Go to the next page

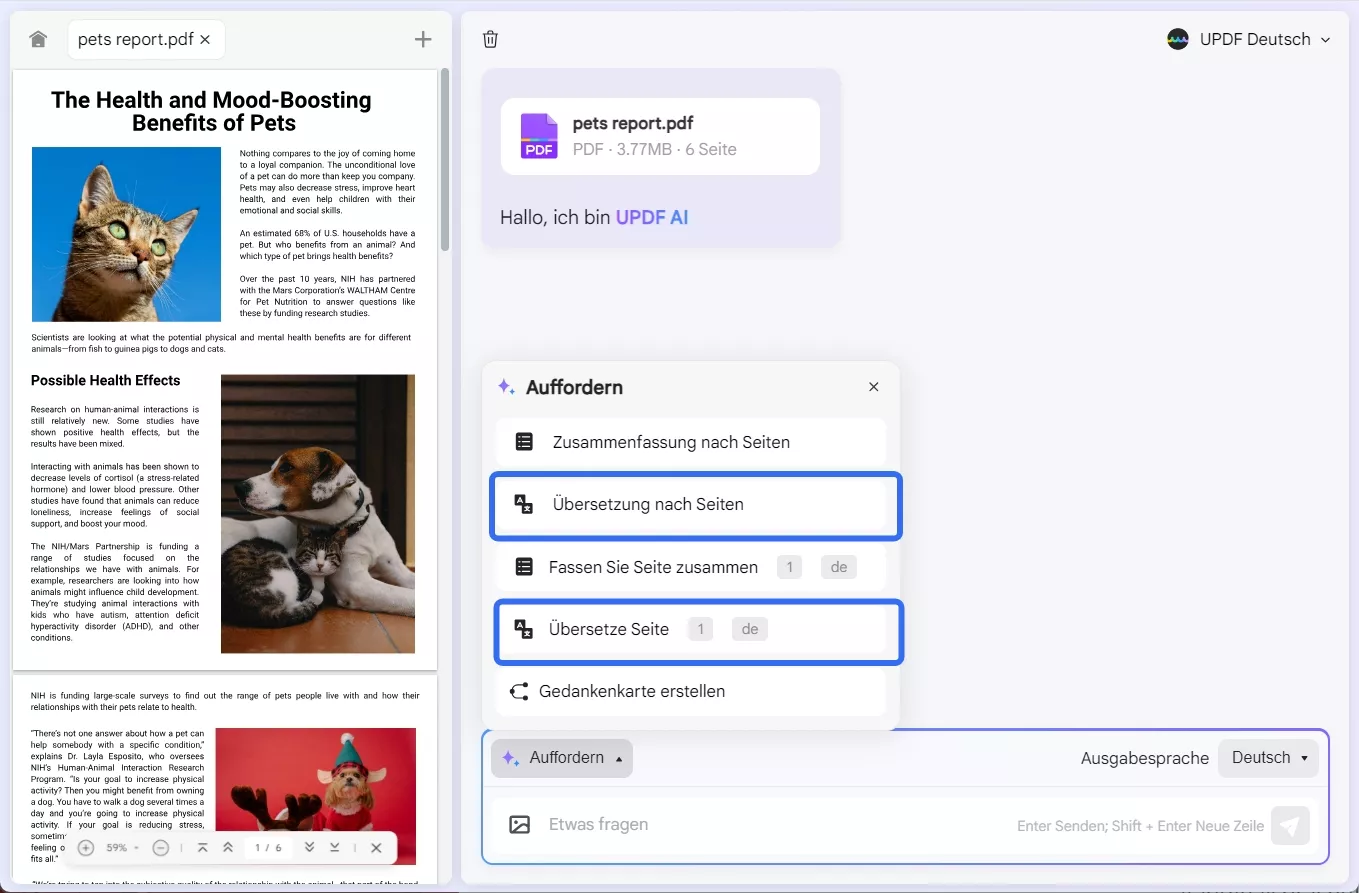309,848
